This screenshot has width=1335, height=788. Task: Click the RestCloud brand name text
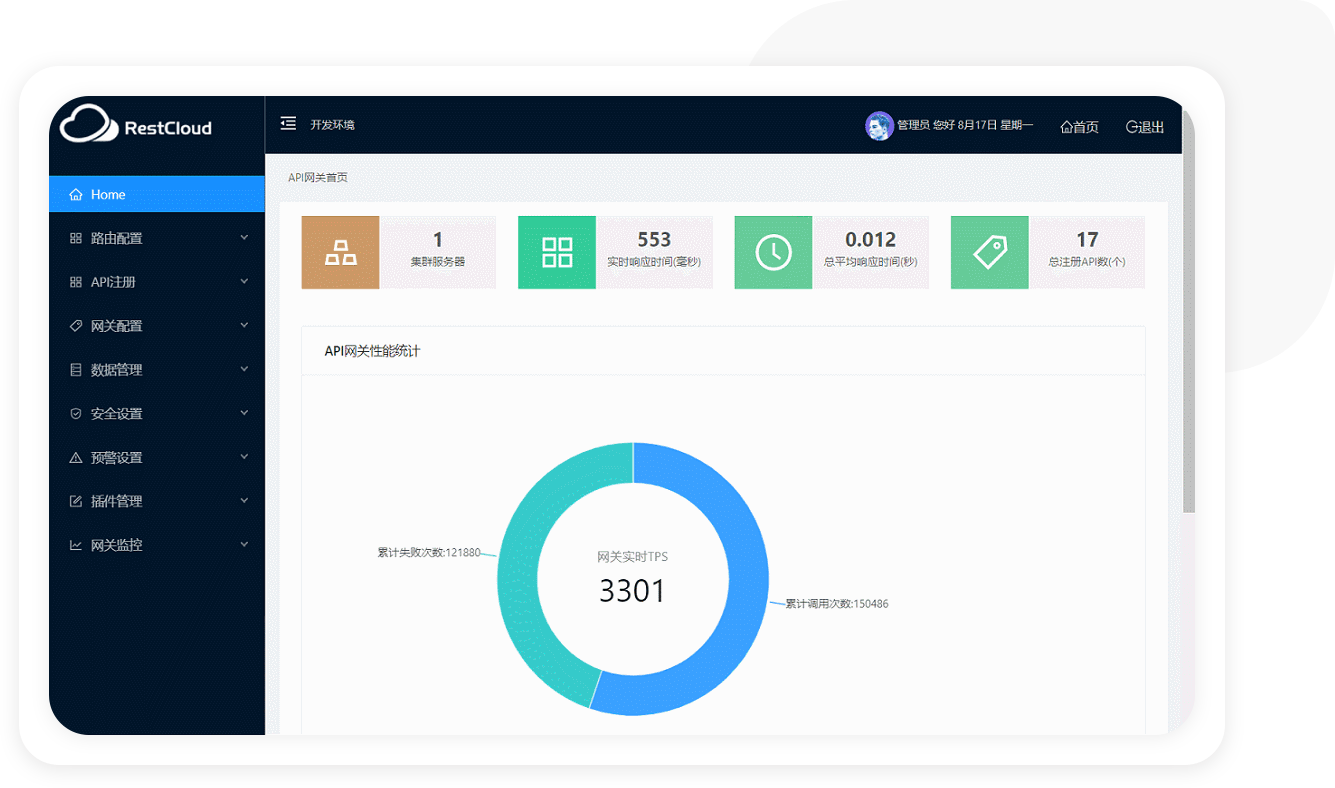click(x=168, y=128)
